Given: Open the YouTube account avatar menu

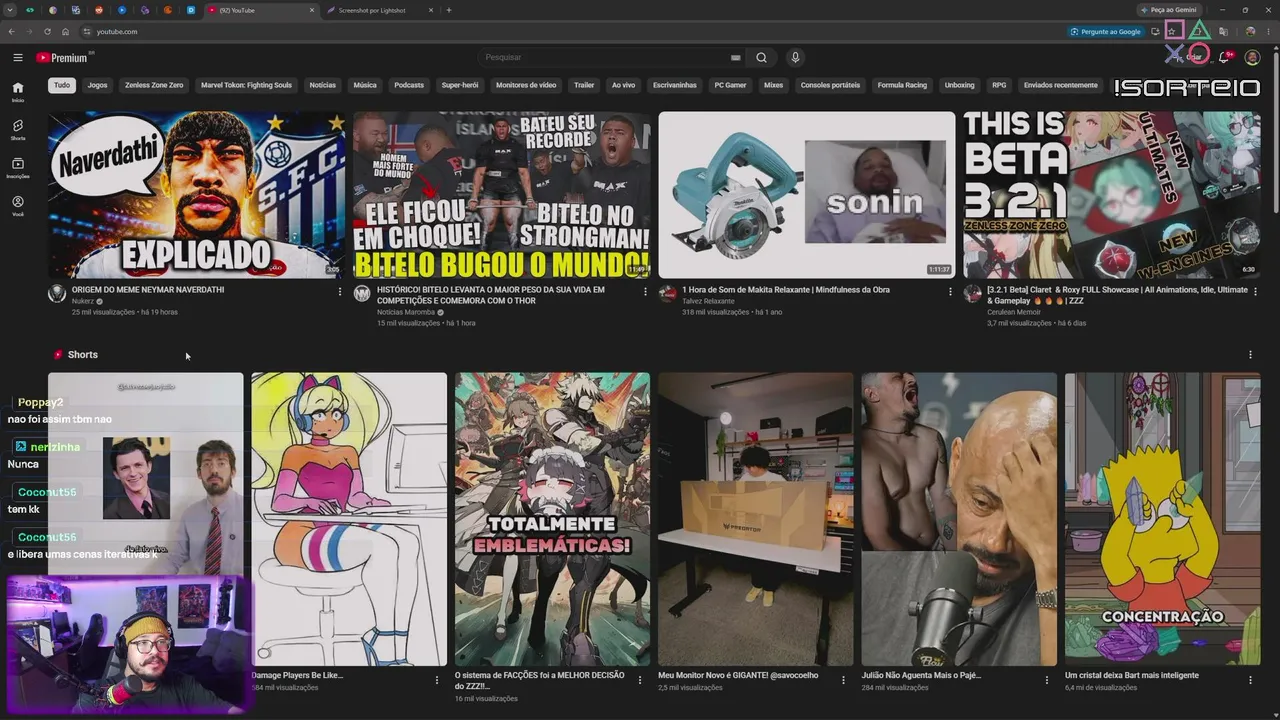Looking at the screenshot, I should click(x=1252, y=57).
